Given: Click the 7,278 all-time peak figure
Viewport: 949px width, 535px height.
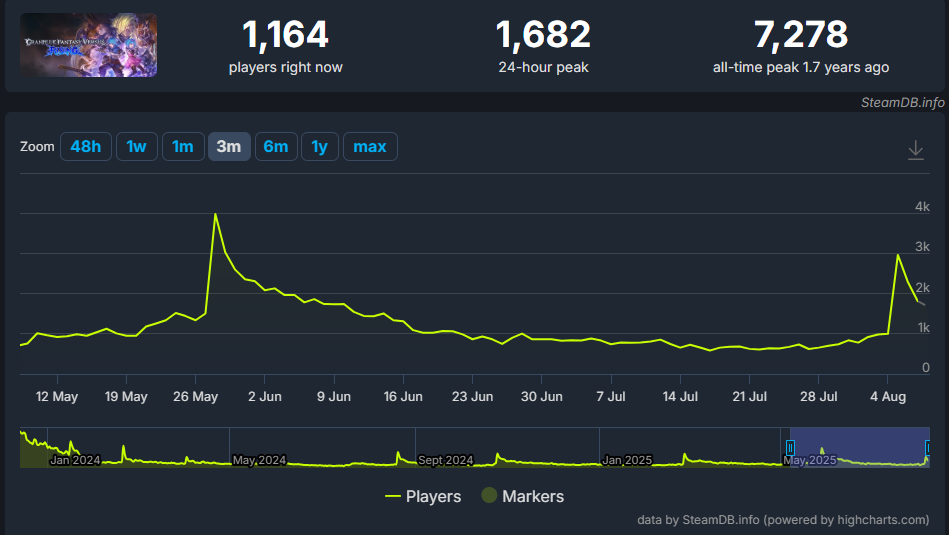Looking at the screenshot, I should tap(801, 34).
